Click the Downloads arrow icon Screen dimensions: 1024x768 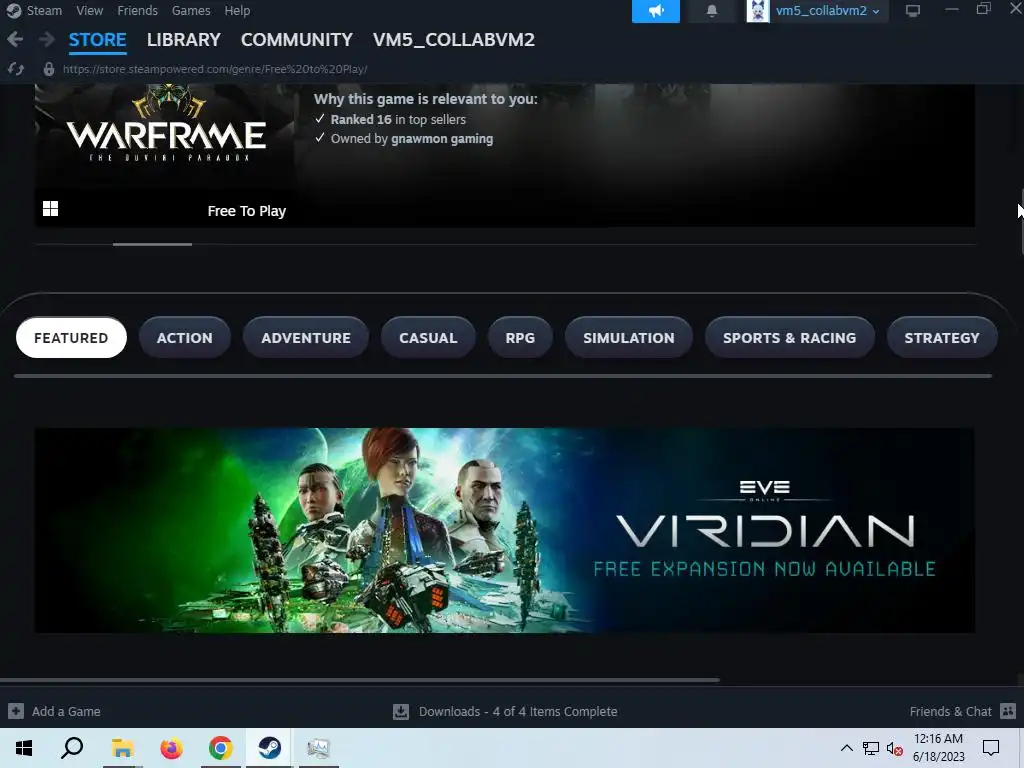[x=401, y=711]
